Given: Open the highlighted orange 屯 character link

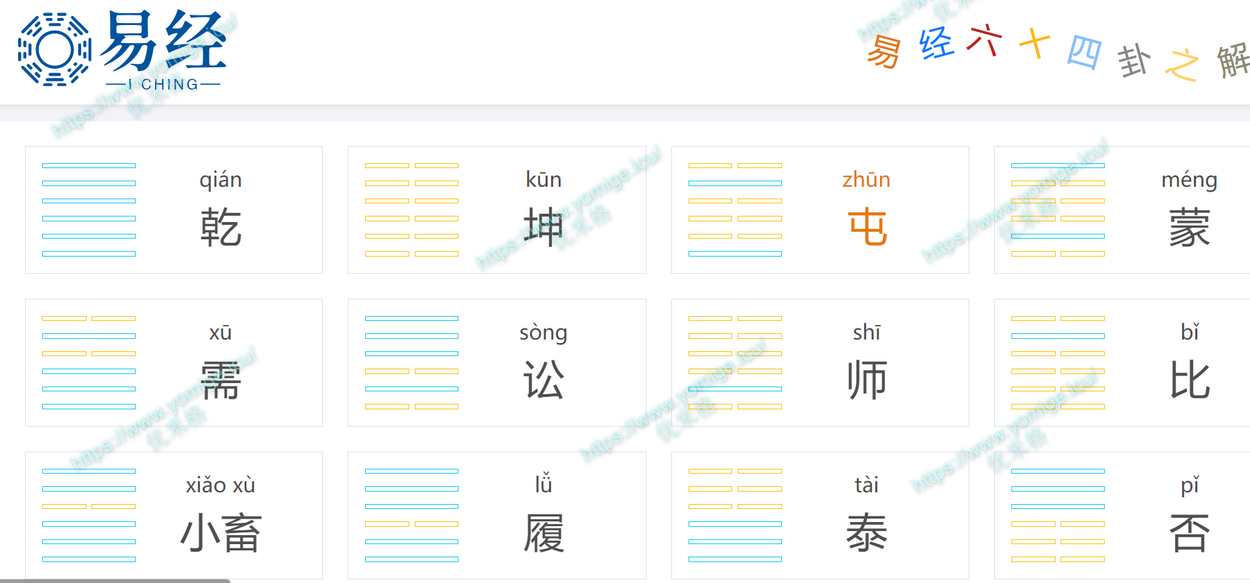Looking at the screenshot, I should (866, 228).
